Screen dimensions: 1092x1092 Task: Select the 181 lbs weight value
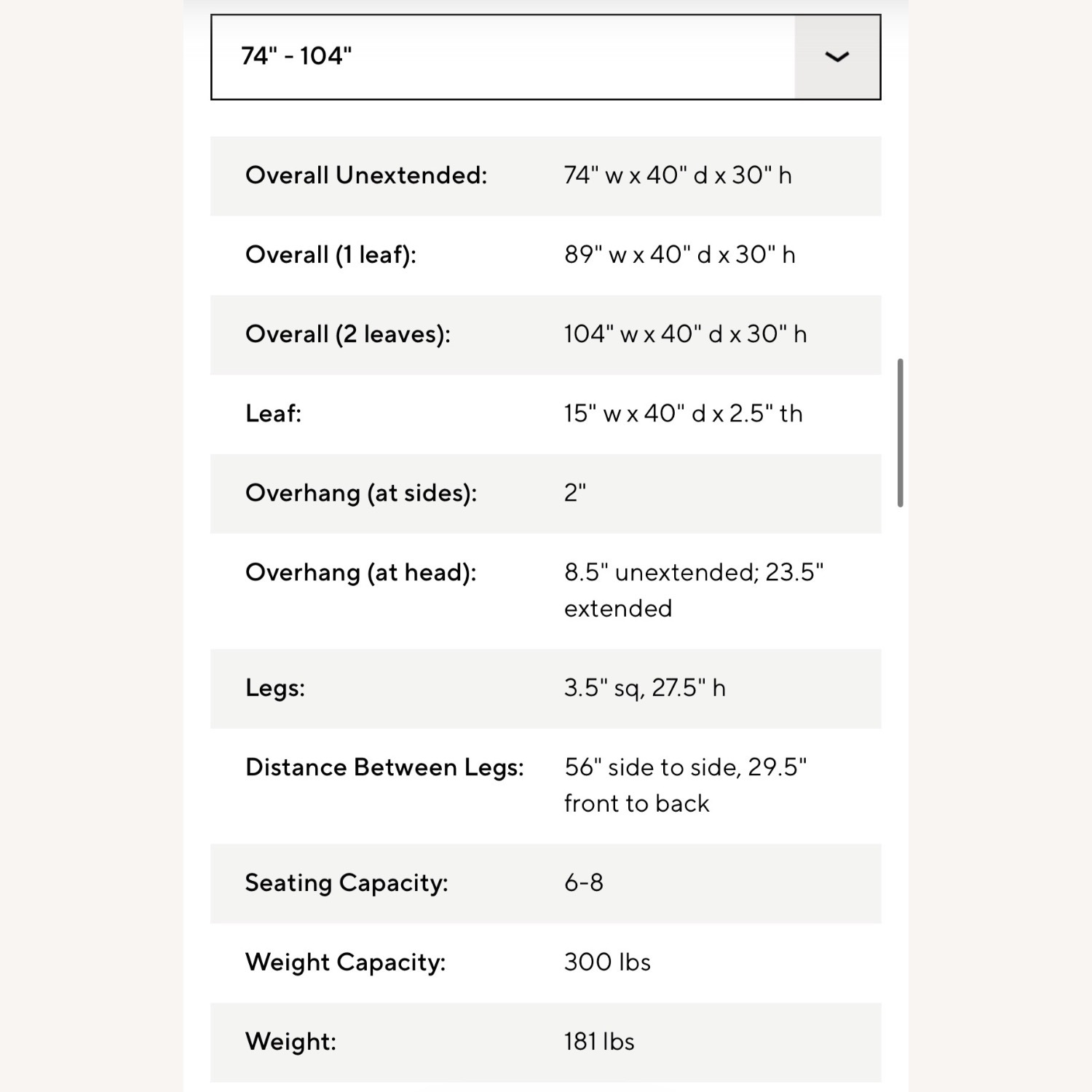point(599,1042)
